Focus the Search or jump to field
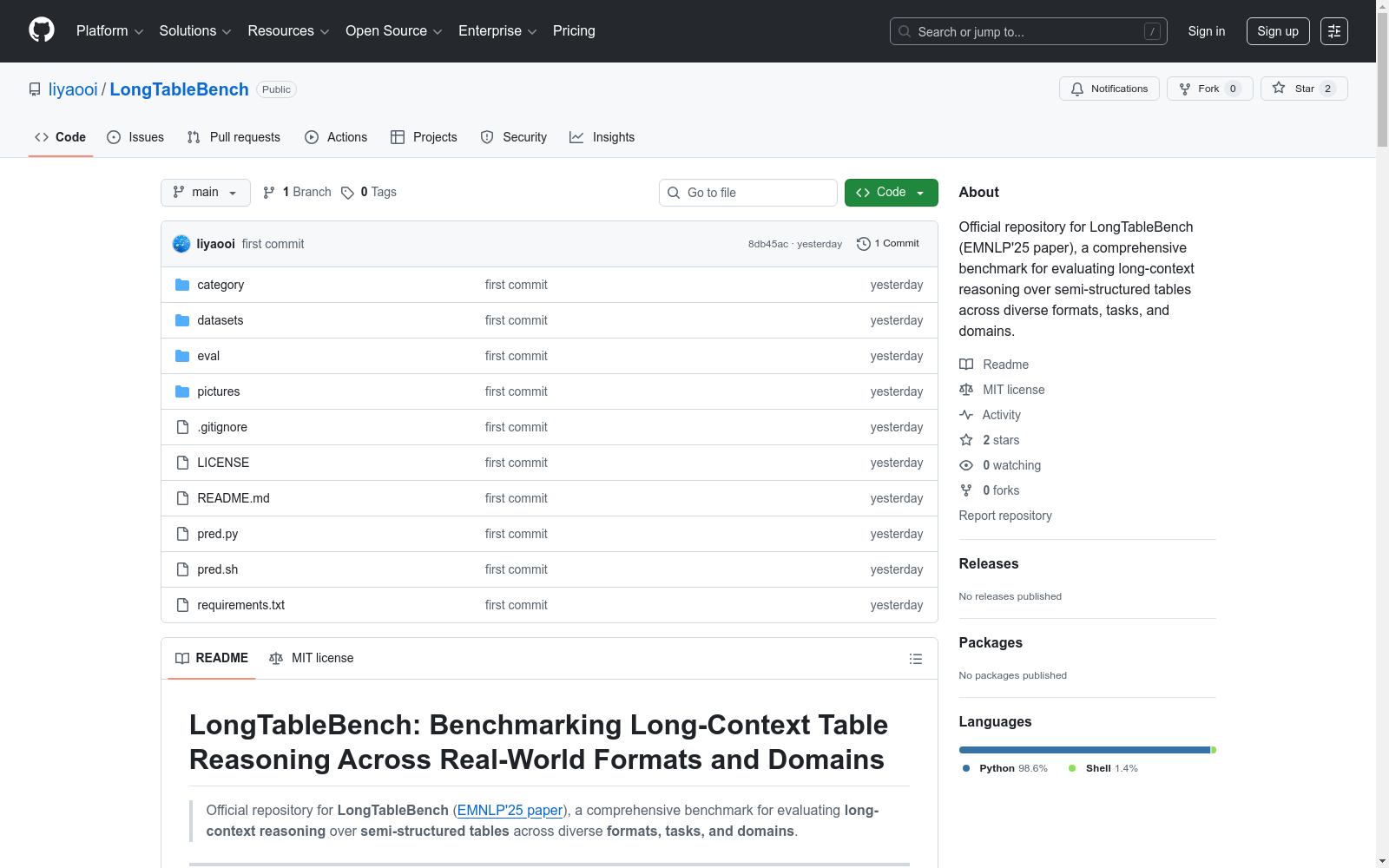 pos(1029,31)
